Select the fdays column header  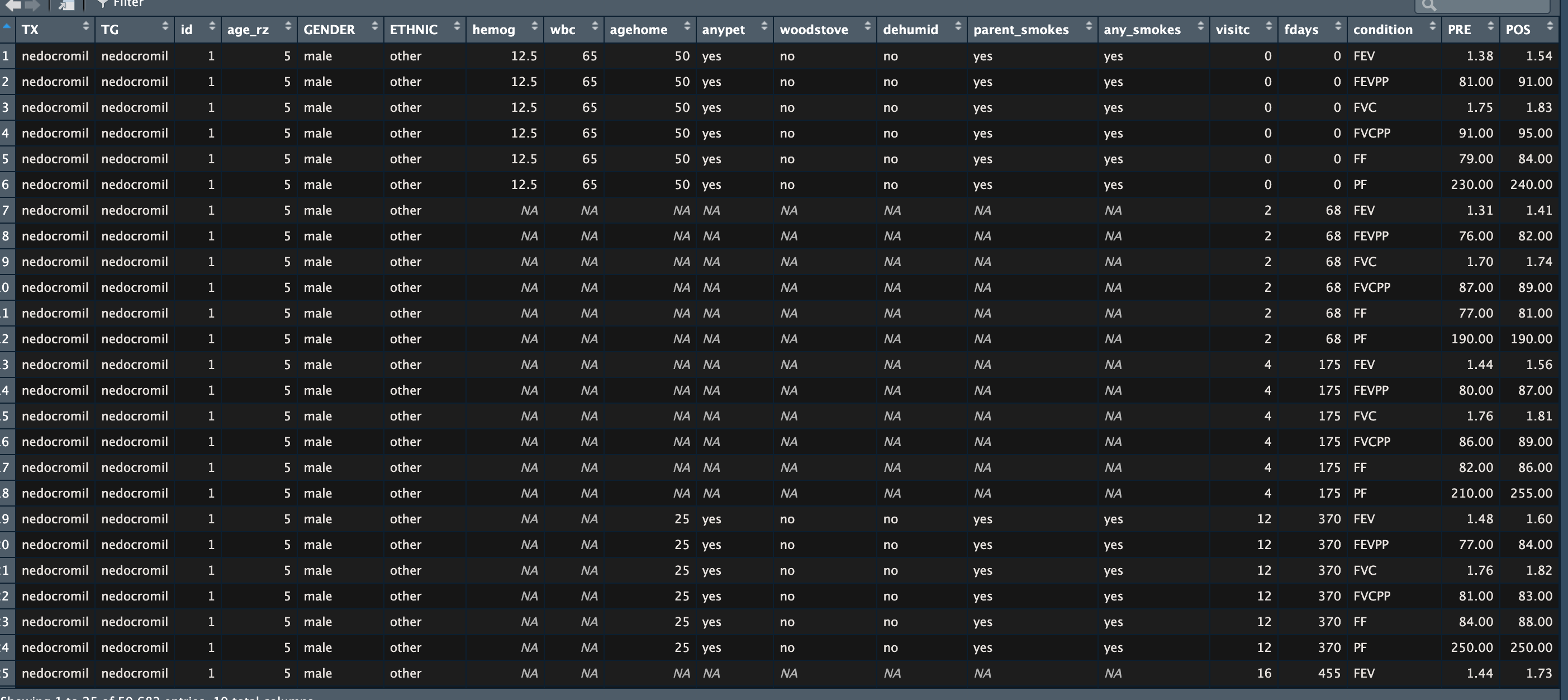pyautogui.click(x=1301, y=29)
